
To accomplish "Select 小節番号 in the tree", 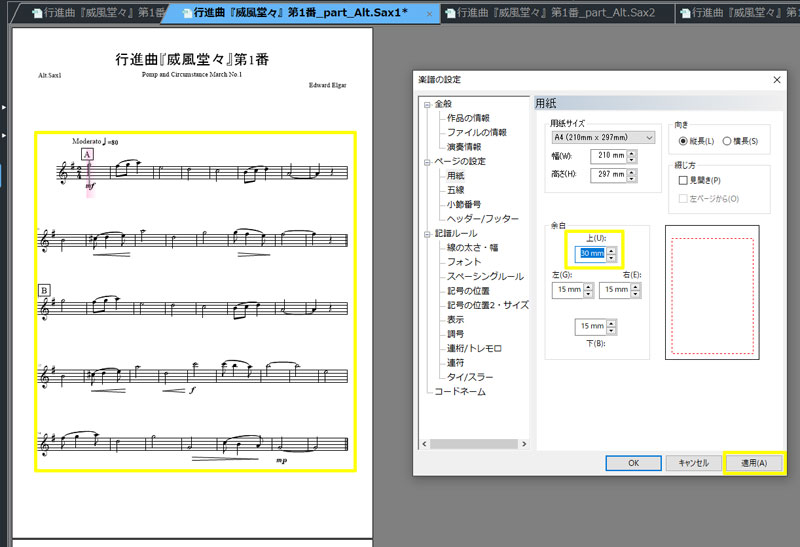I will pos(464,204).
